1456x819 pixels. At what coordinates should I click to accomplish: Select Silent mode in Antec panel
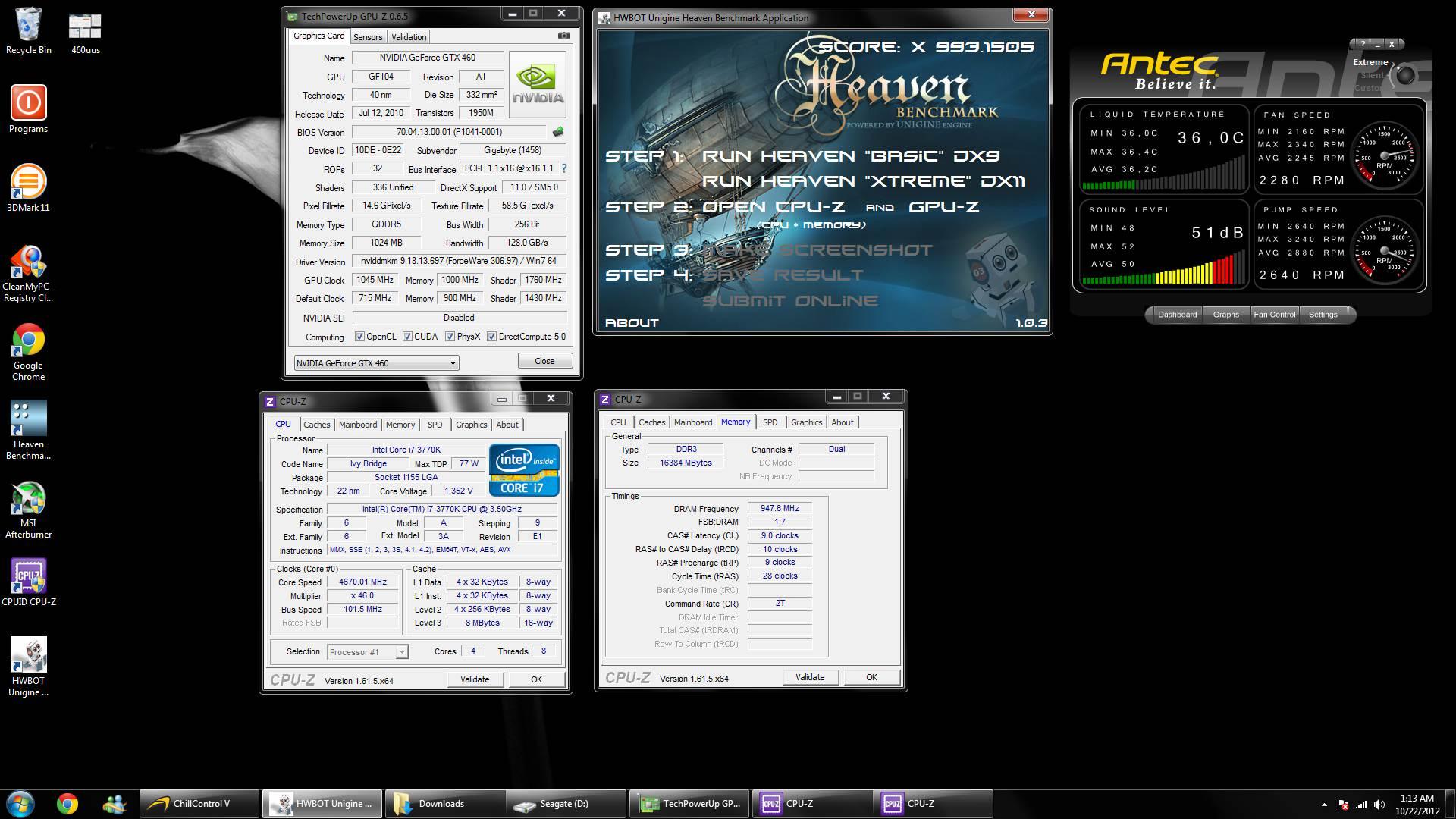pyautogui.click(x=1372, y=75)
